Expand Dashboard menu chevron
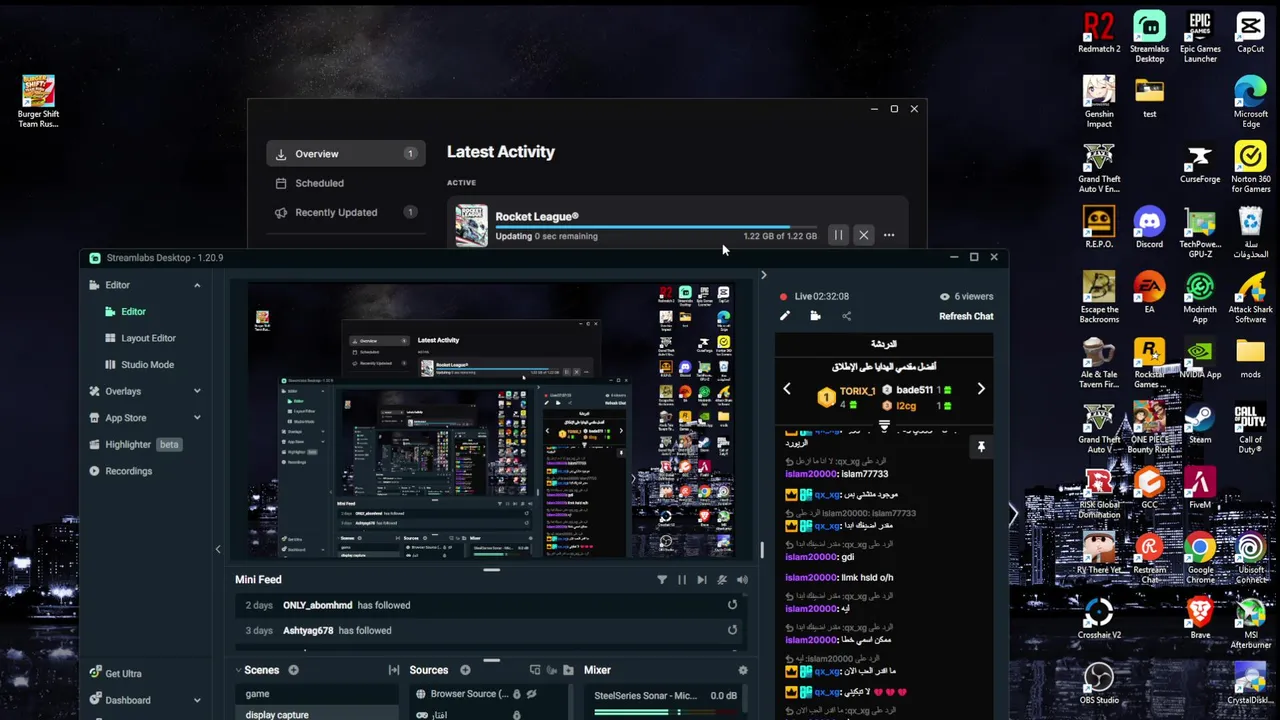This screenshot has width=1280, height=720. (197, 700)
